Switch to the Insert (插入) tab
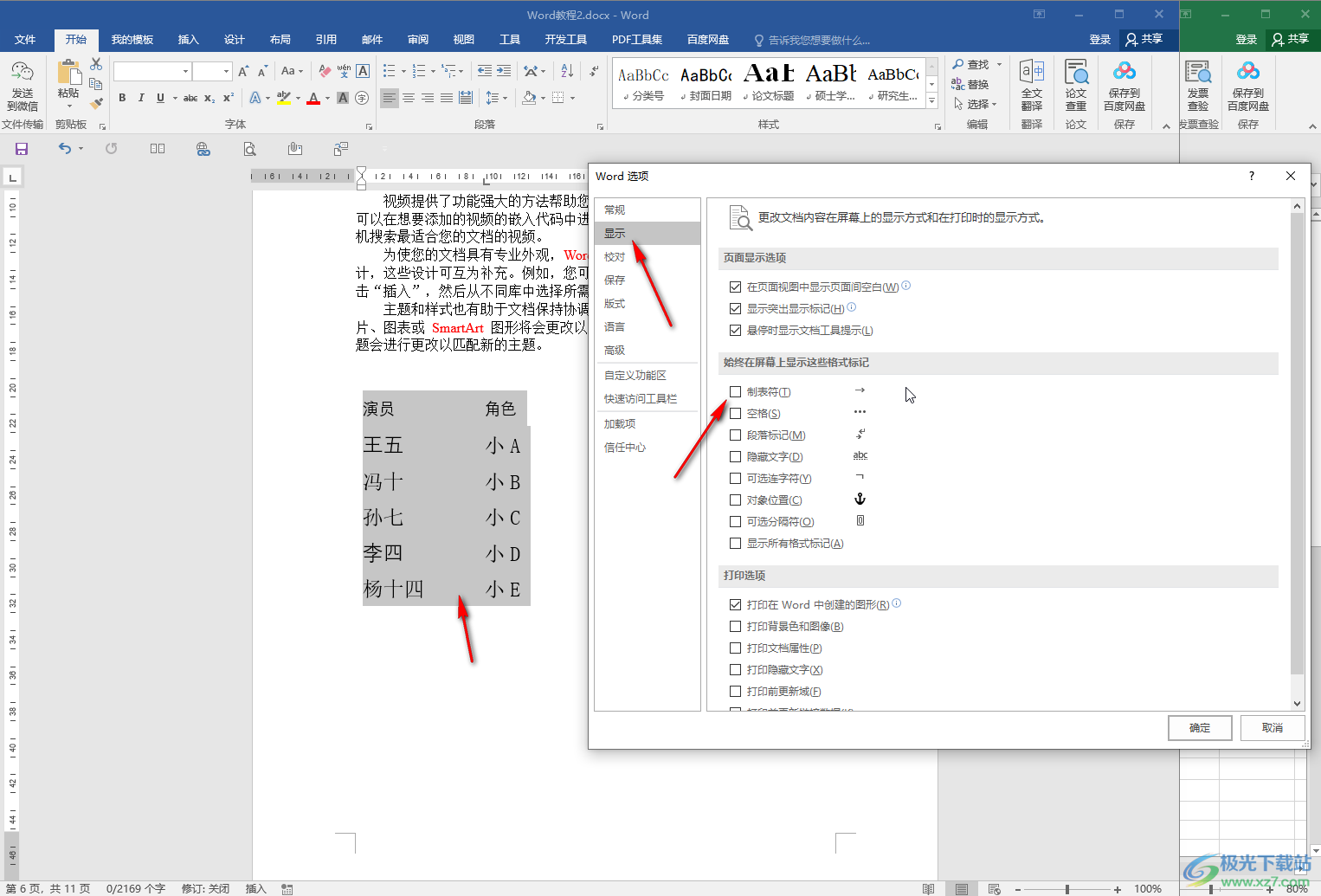1321x896 pixels. tap(188, 40)
